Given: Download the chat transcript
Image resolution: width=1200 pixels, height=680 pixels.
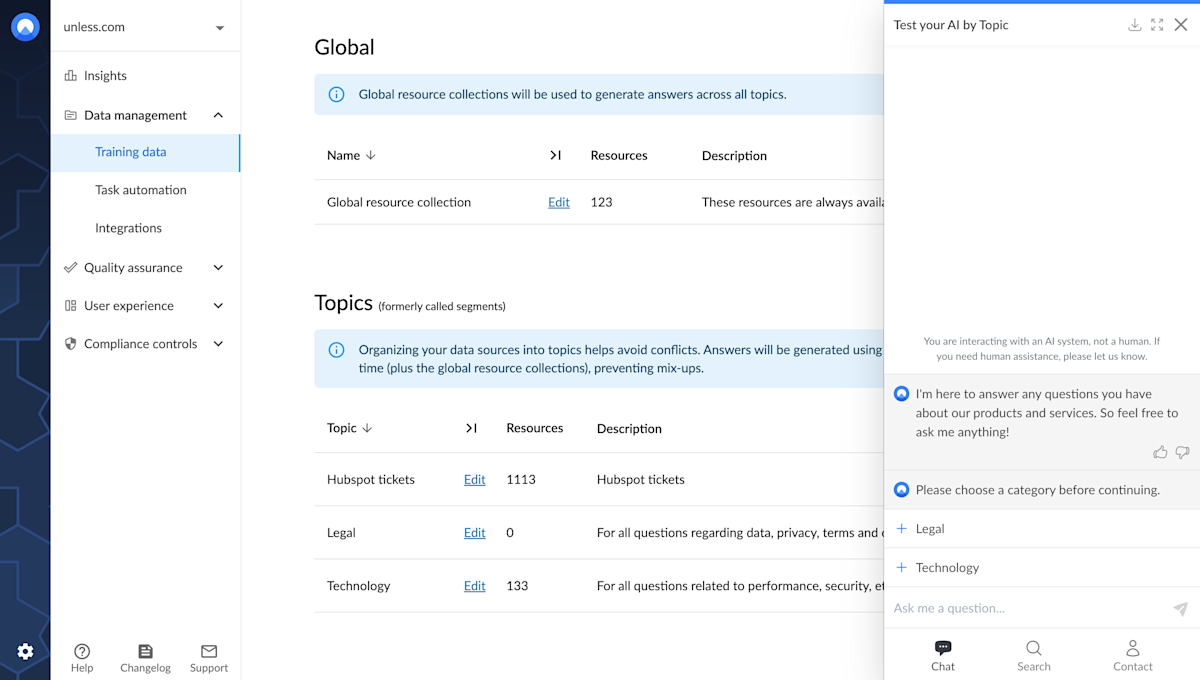Looking at the screenshot, I should coord(1134,24).
